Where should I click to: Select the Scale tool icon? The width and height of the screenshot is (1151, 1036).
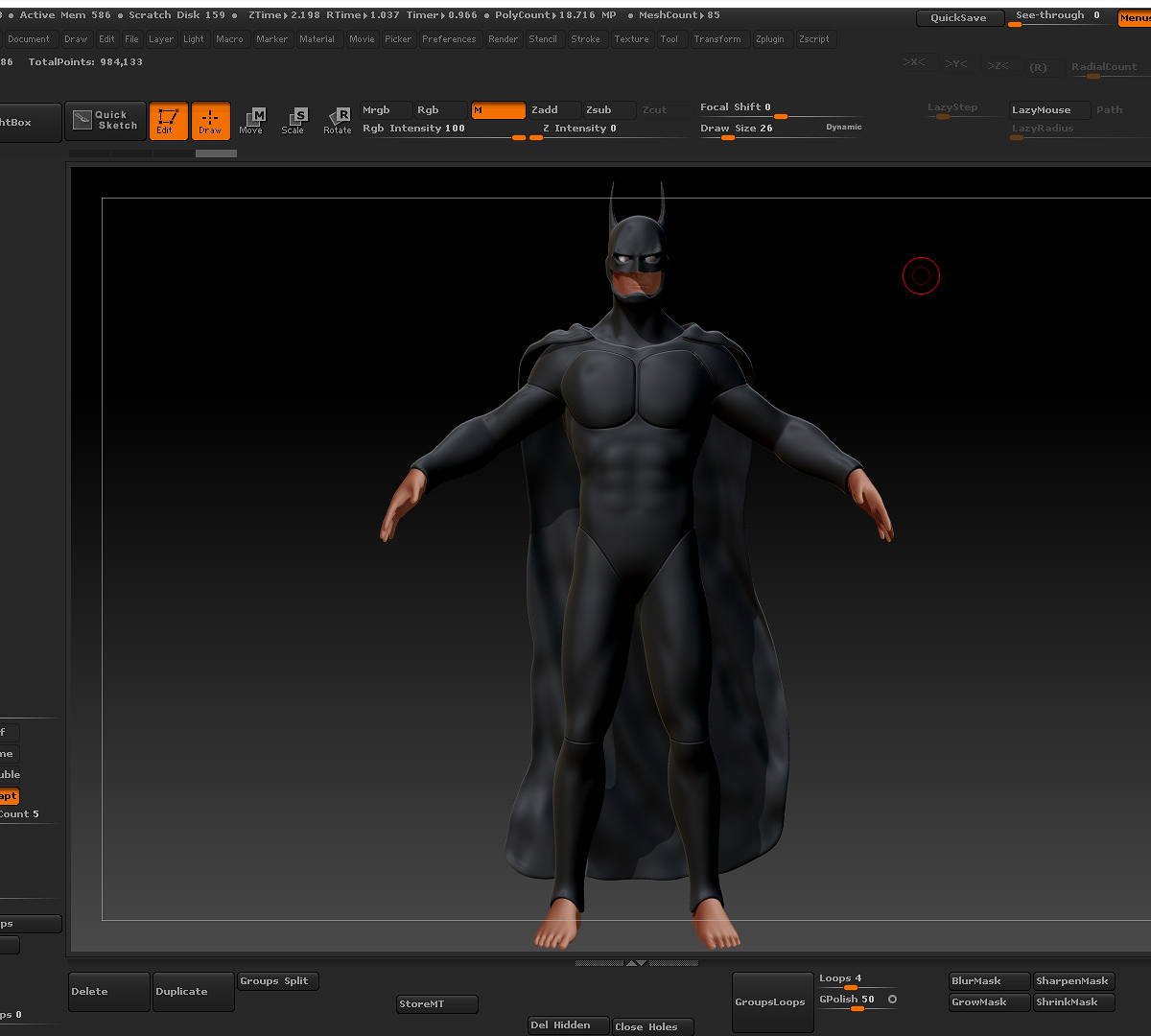point(294,122)
